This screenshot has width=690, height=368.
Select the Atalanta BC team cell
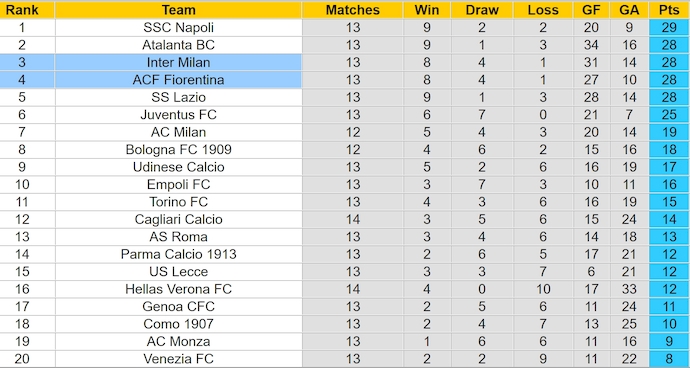pyautogui.click(x=178, y=45)
